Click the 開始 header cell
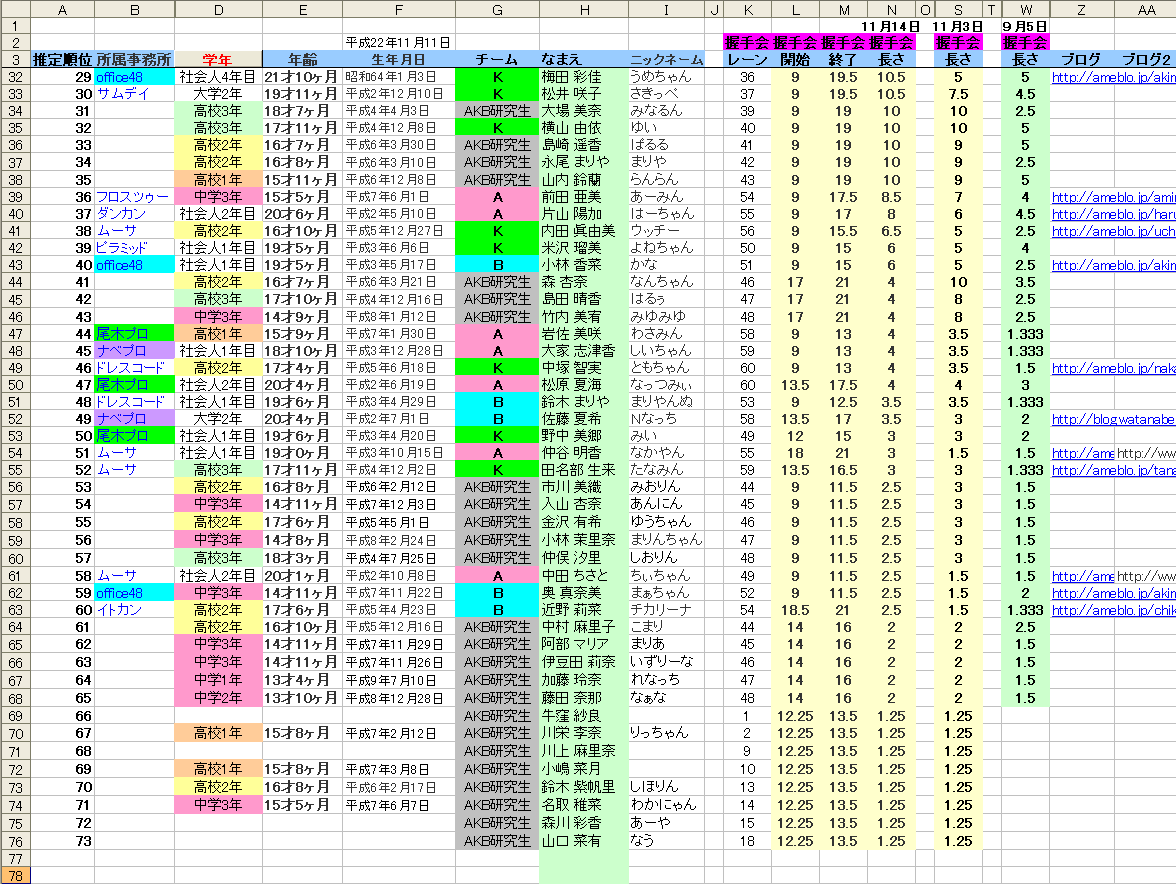This screenshot has height=884, width=1176. click(x=795, y=59)
